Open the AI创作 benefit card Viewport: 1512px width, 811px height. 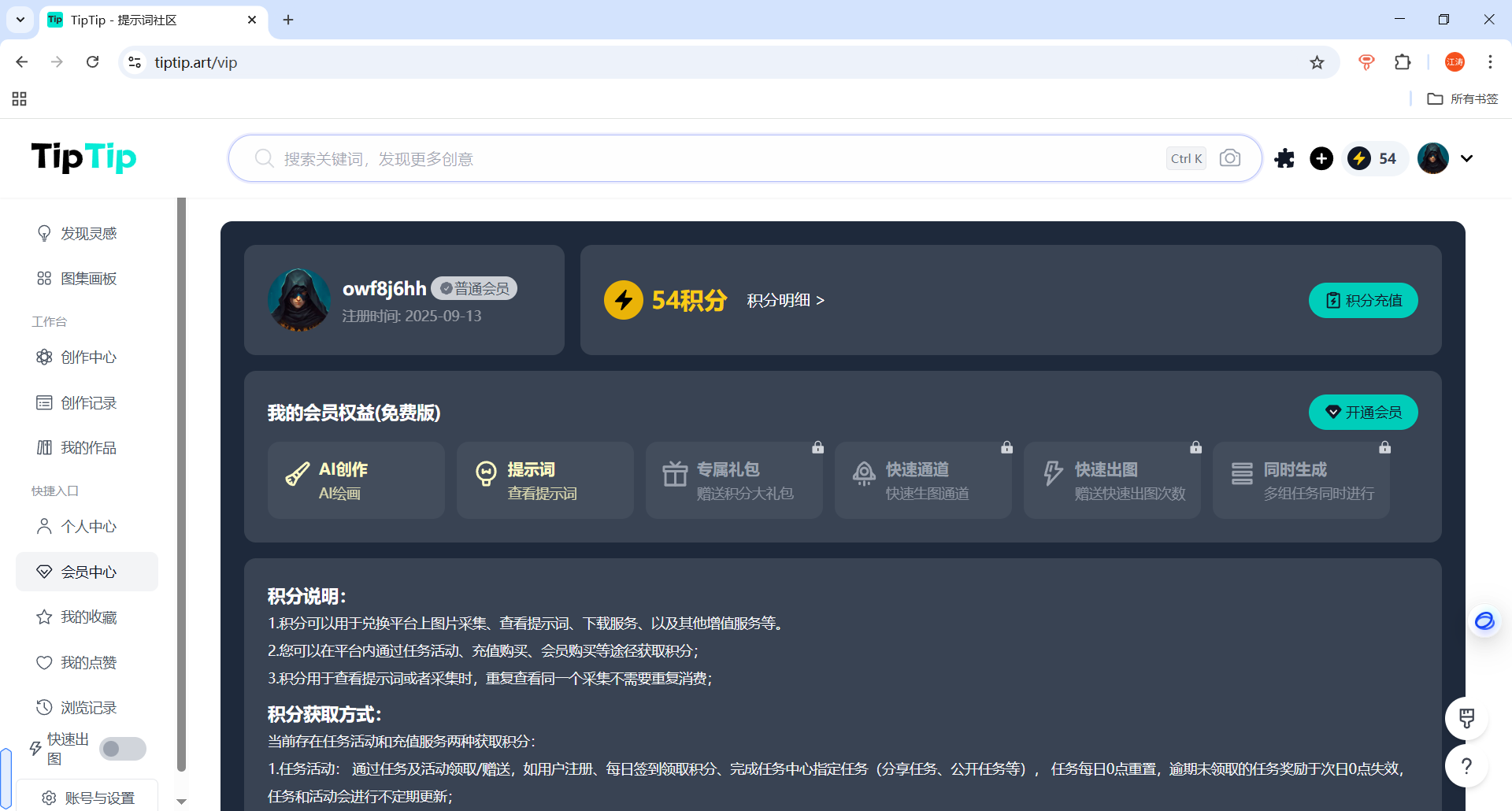tap(356, 480)
